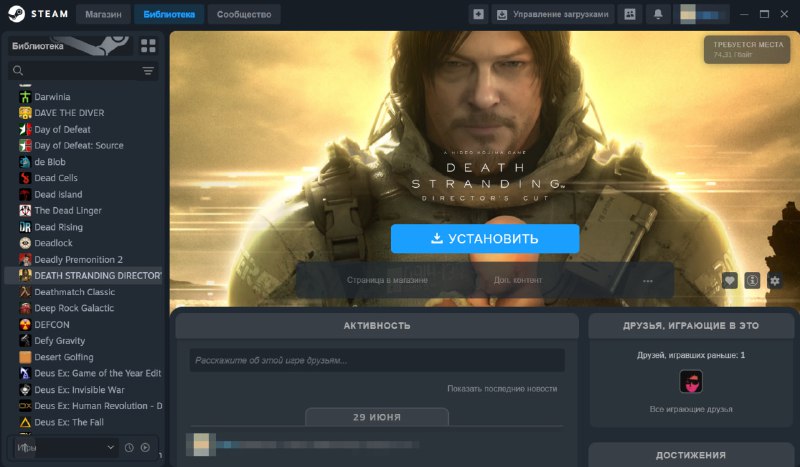Open the friends list icon in the top bar
Image resolution: width=800 pixels, height=467 pixels.
pyautogui.click(x=630, y=14)
